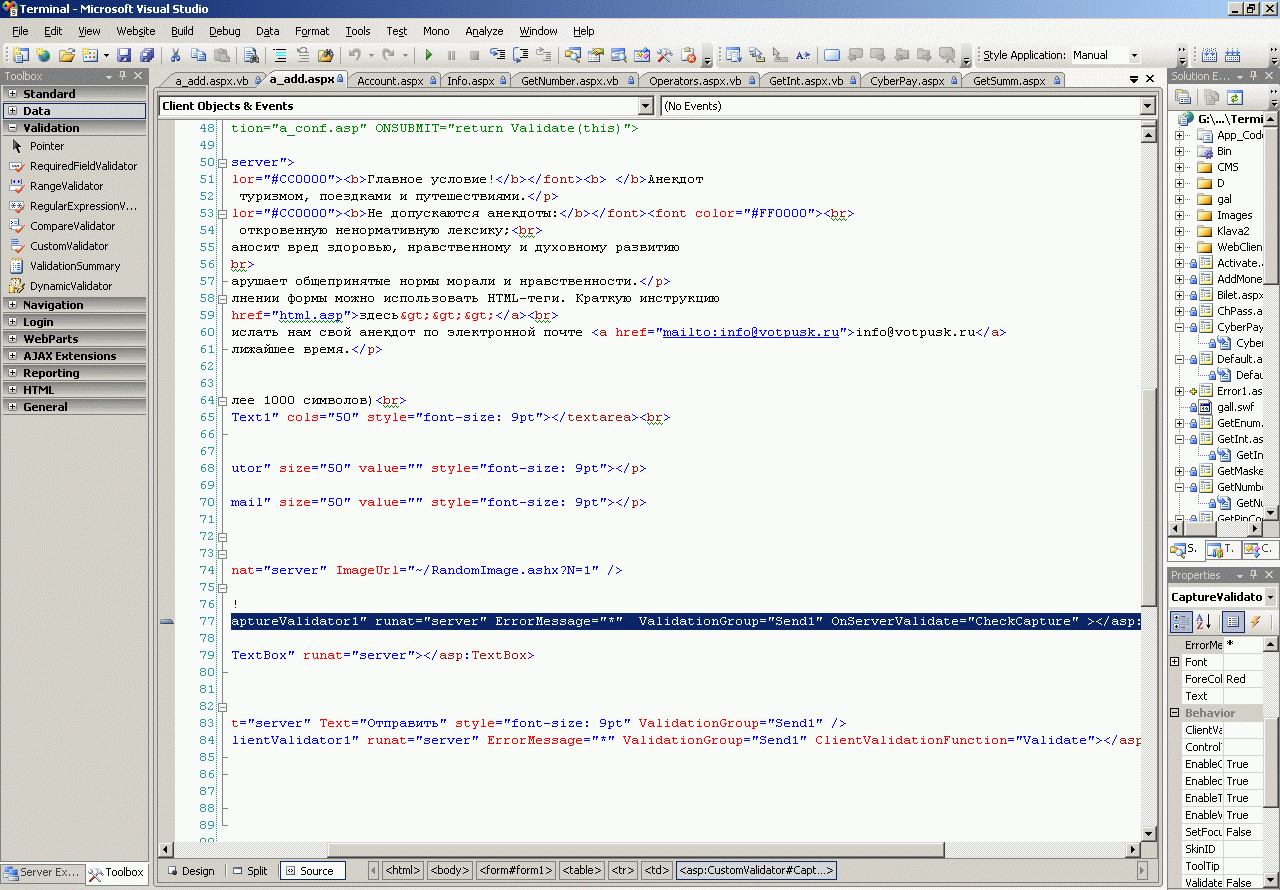Viewport: 1280px width, 890px height.
Task: Expand the Standard toolbox section
Action: [x=12, y=94]
